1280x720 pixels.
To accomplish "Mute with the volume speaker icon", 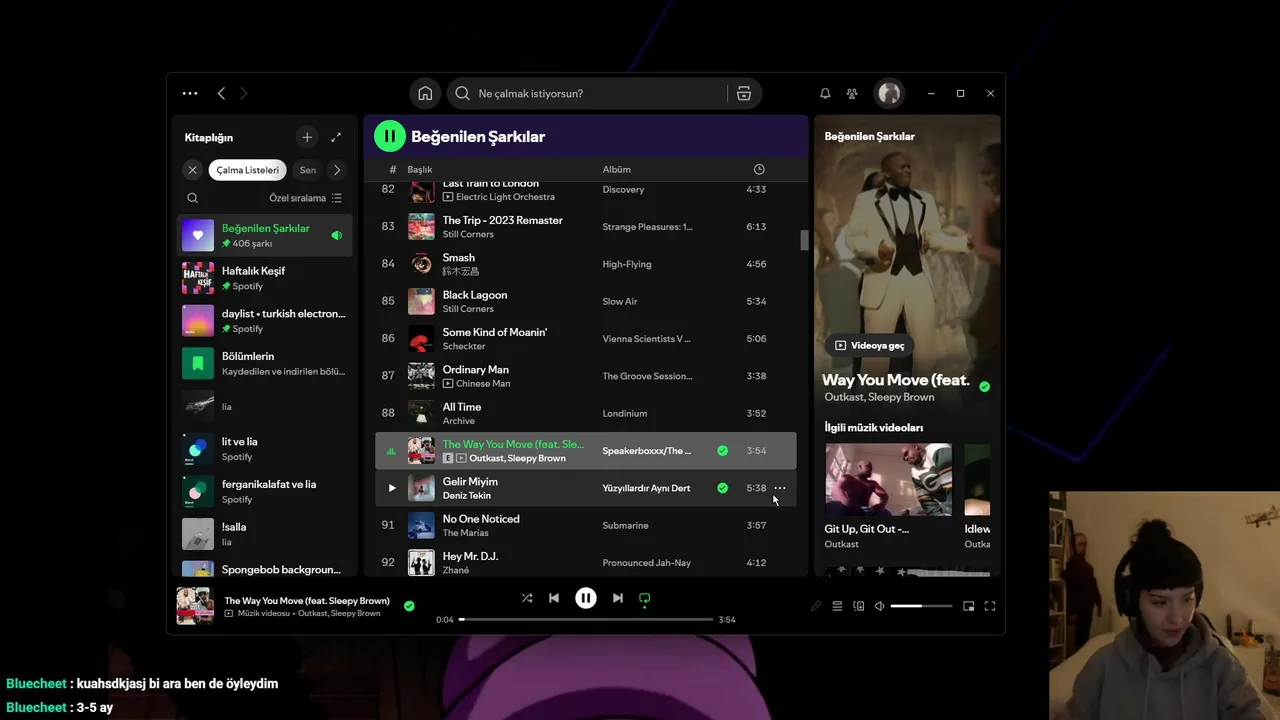I will click(x=880, y=606).
